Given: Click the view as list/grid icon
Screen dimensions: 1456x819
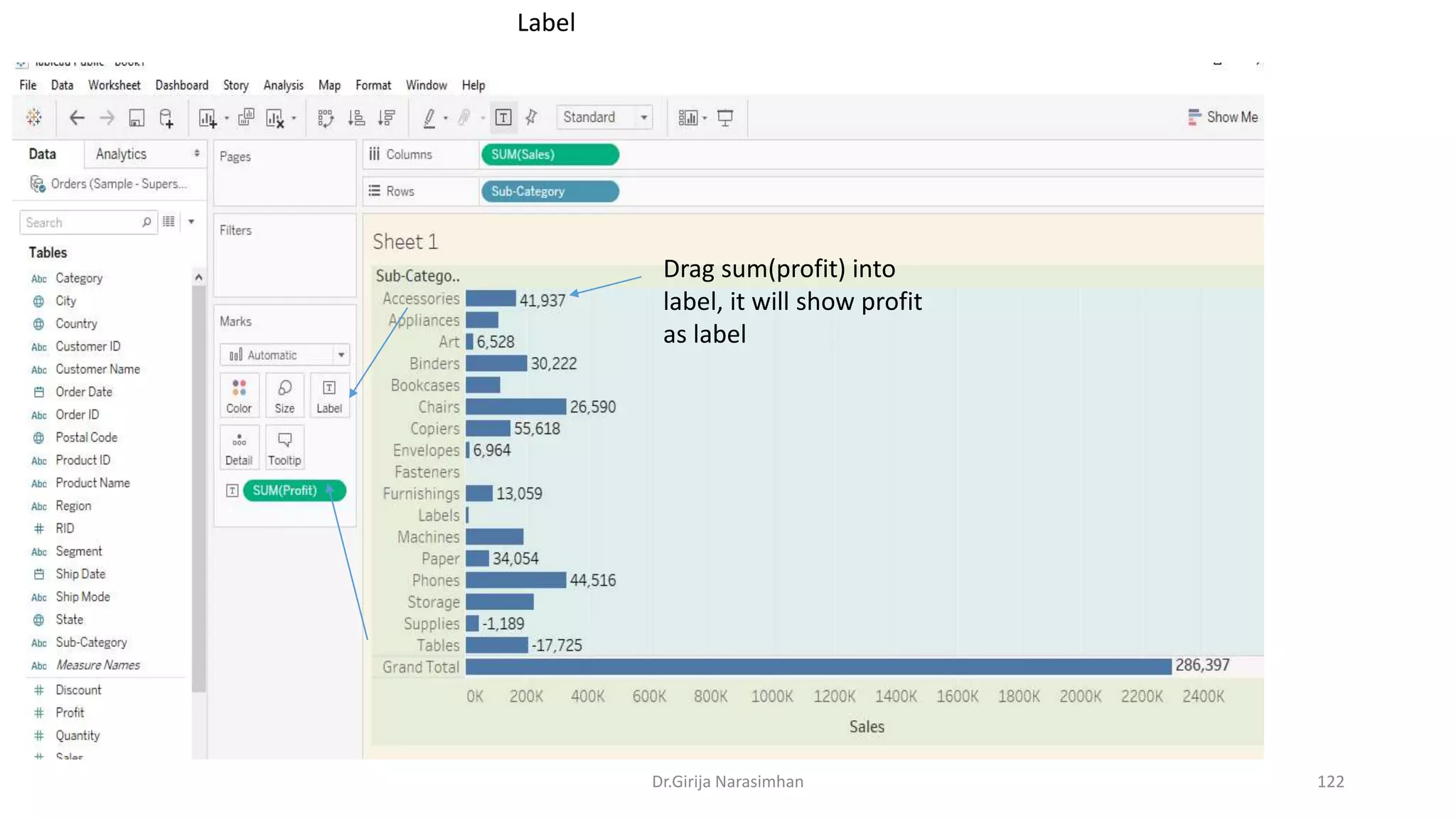Looking at the screenshot, I should (168, 222).
